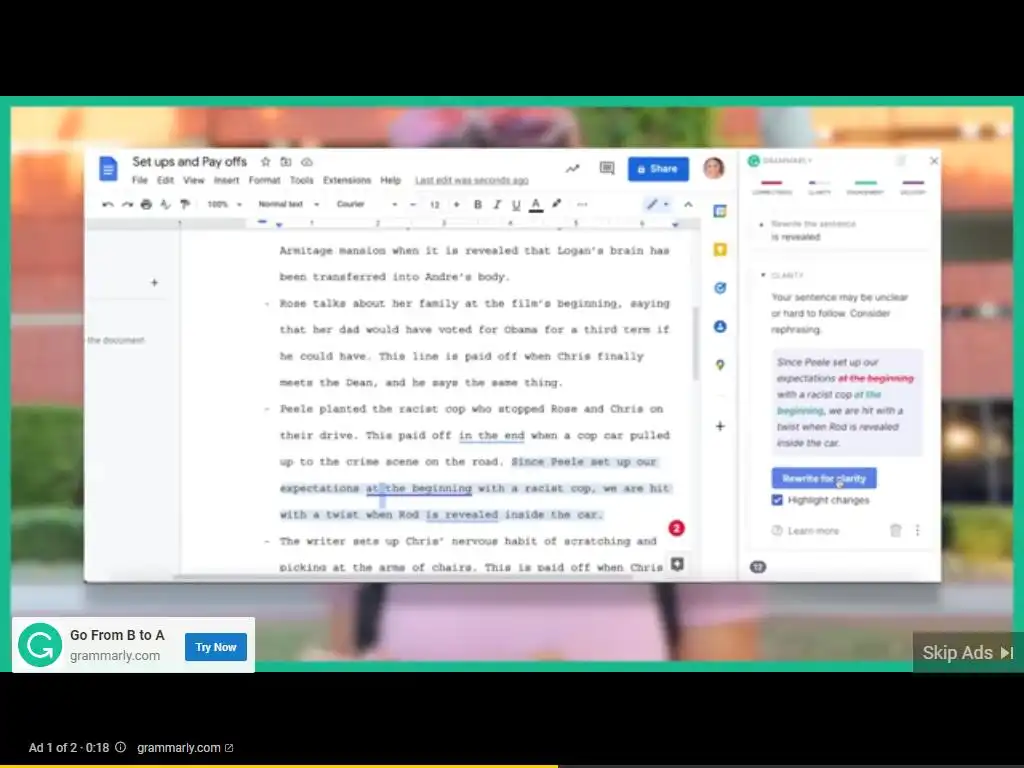This screenshot has height=768, width=1024.
Task: Open the Courier font dropdown
Action: click(366, 204)
